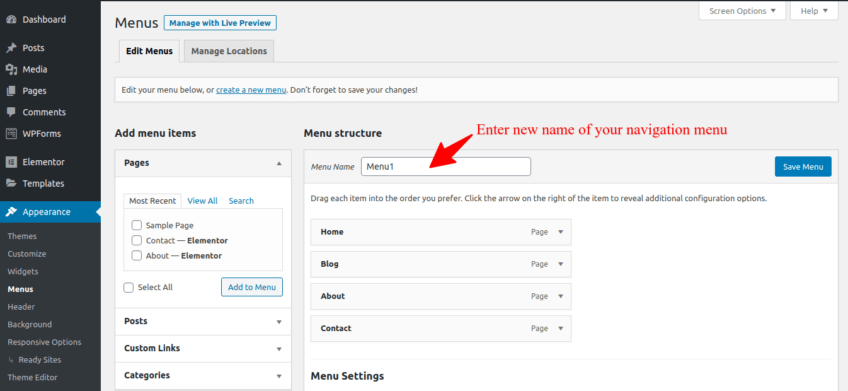
Task: Check the Sample Page checkbox
Action: pos(137,225)
